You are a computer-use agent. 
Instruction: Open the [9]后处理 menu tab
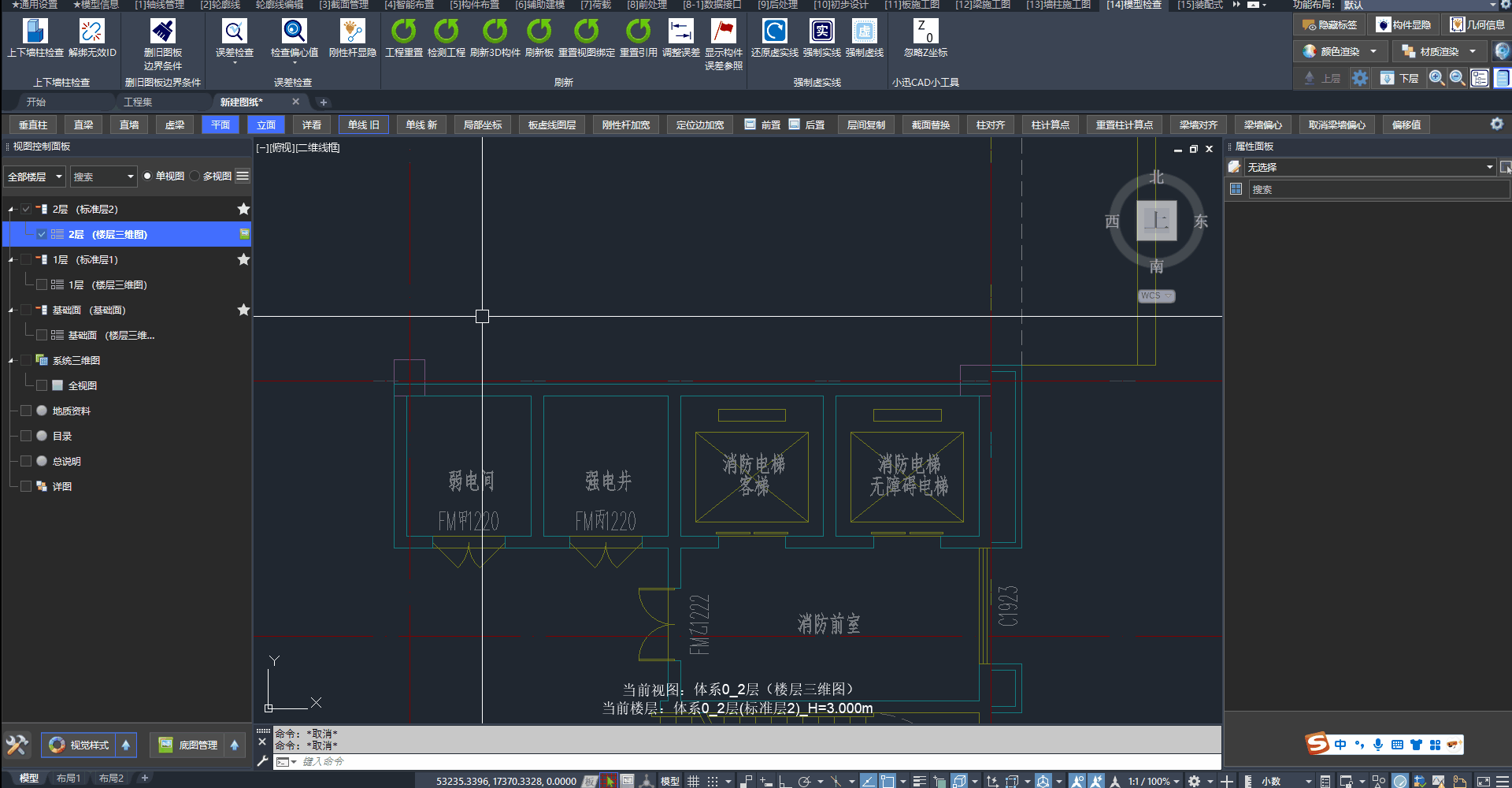click(x=777, y=5)
